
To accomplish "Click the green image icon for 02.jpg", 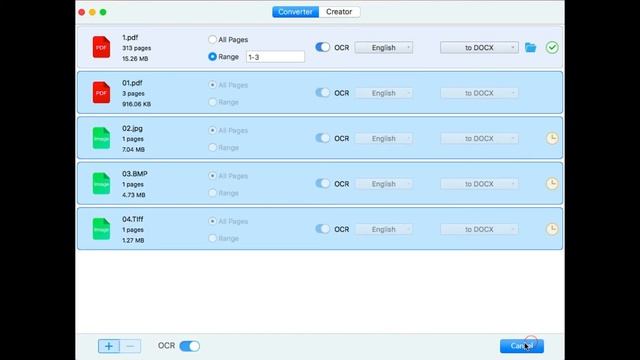I will (101, 138).
